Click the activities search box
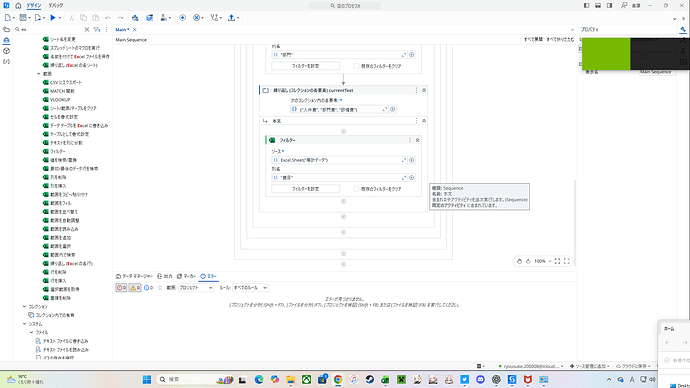This screenshot has width=690, height=388. point(51,29)
